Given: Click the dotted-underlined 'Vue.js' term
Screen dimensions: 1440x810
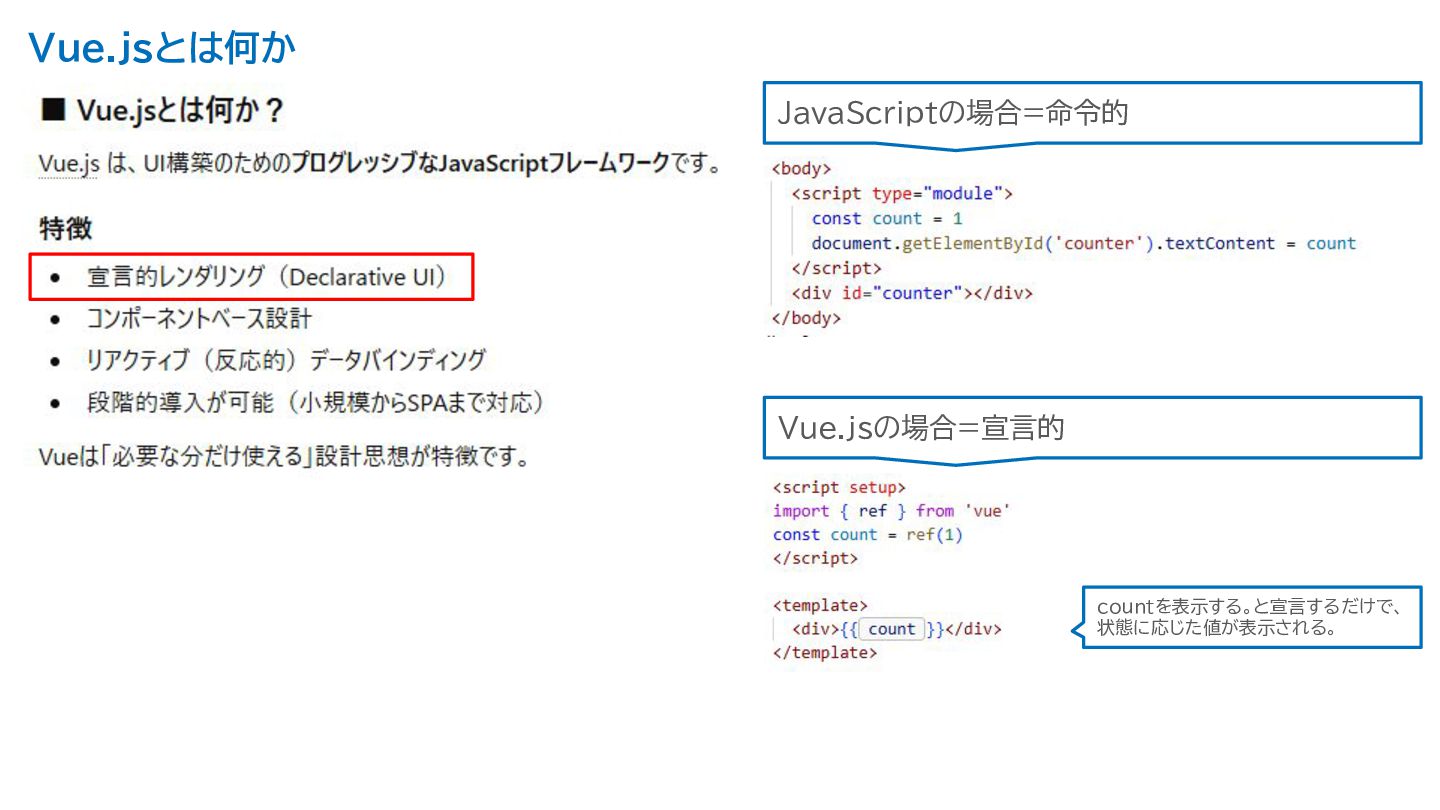Looking at the screenshot, I should (68, 164).
